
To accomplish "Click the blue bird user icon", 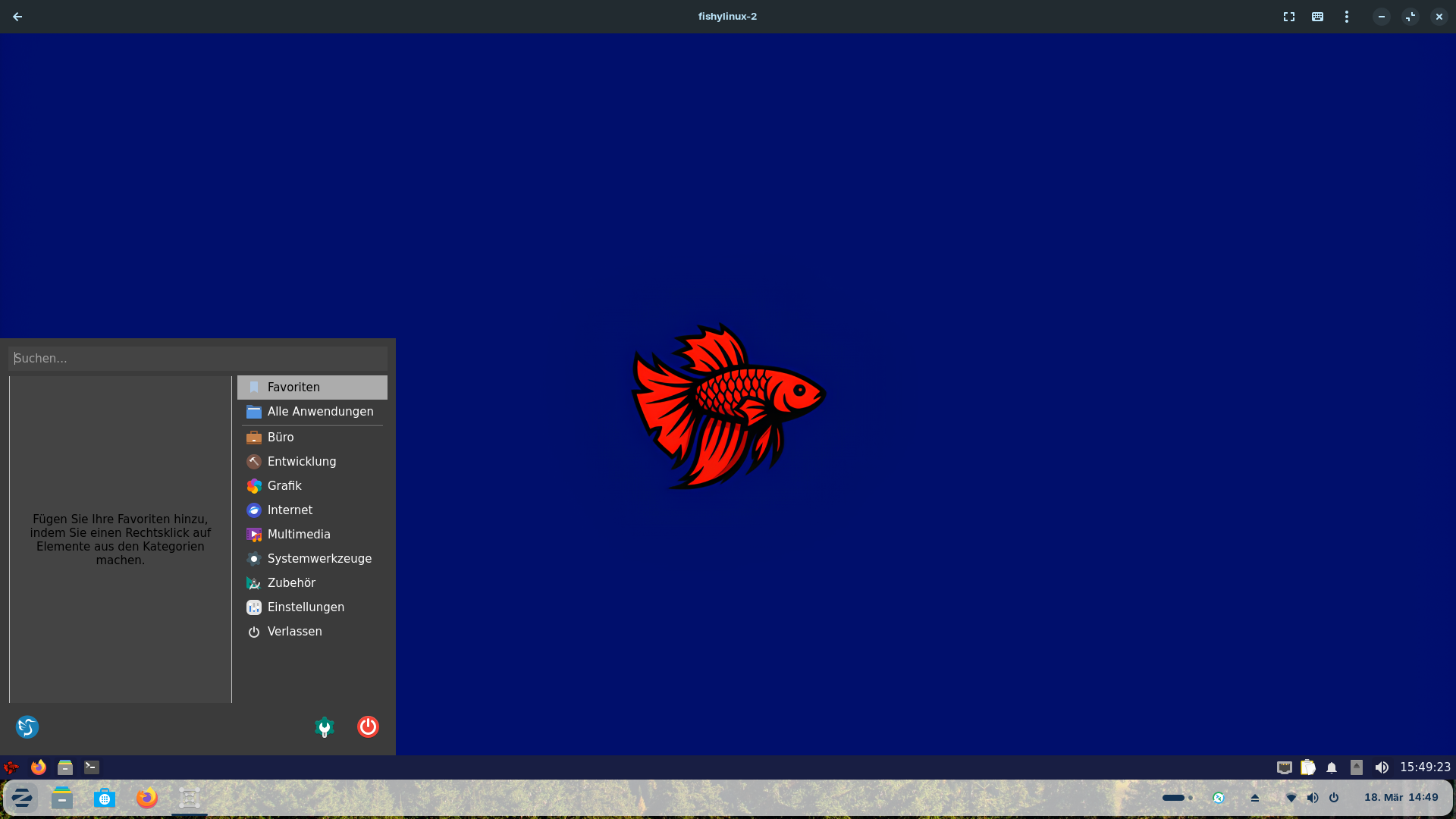I will click(27, 726).
